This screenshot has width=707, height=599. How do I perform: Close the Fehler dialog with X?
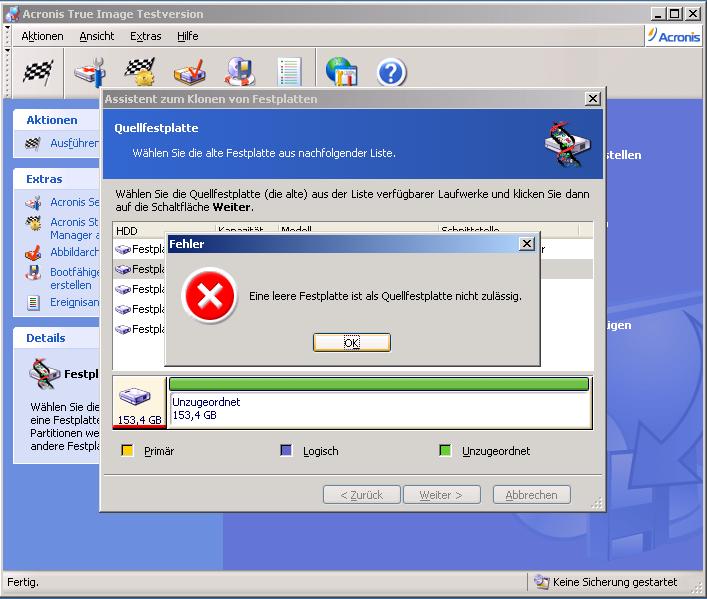(x=526, y=244)
